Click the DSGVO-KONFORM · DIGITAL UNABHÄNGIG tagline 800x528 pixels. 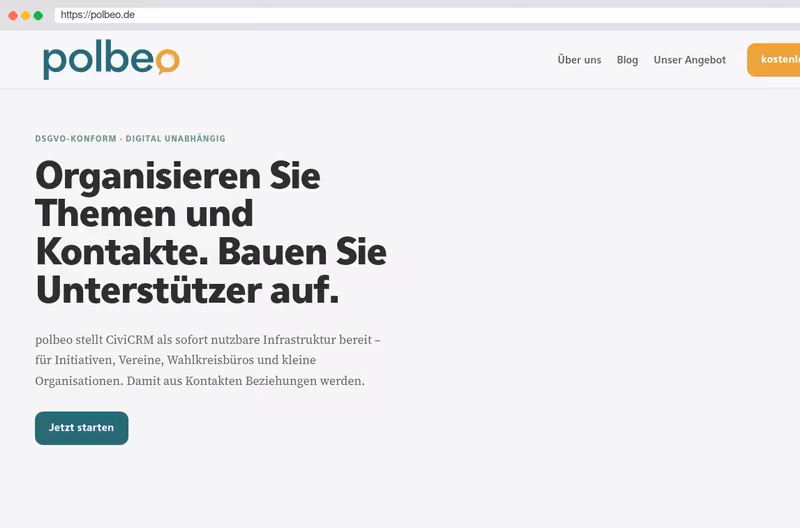(130, 138)
